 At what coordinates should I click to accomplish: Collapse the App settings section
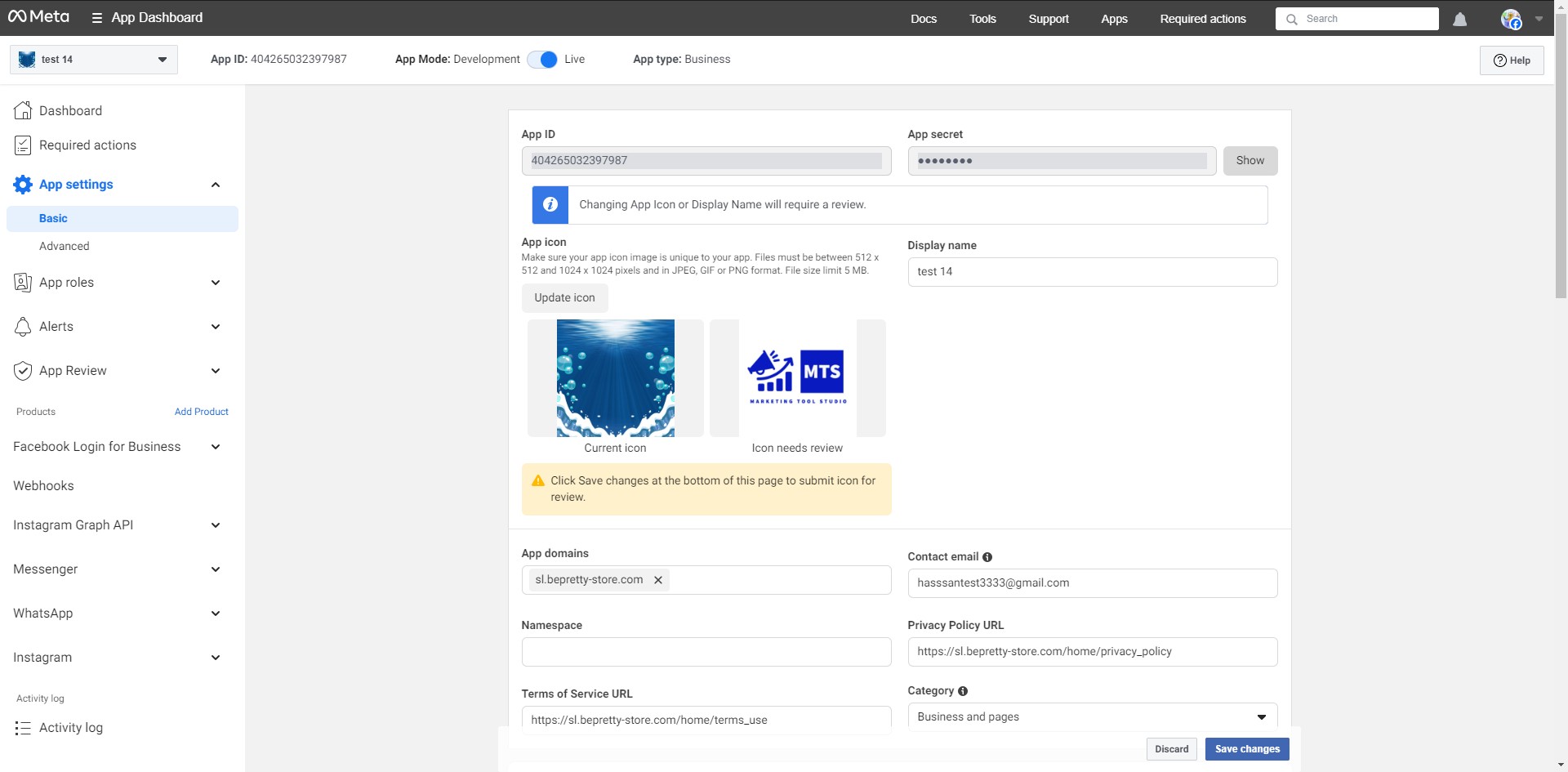click(x=216, y=185)
